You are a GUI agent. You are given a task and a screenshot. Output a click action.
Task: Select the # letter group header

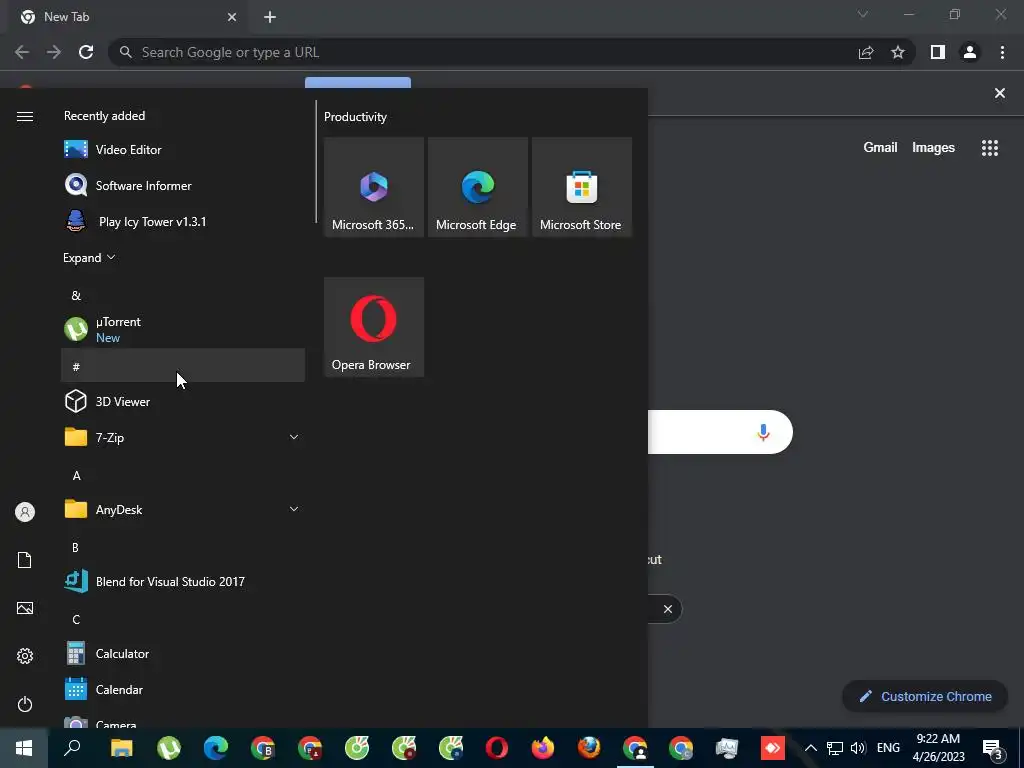(x=183, y=366)
